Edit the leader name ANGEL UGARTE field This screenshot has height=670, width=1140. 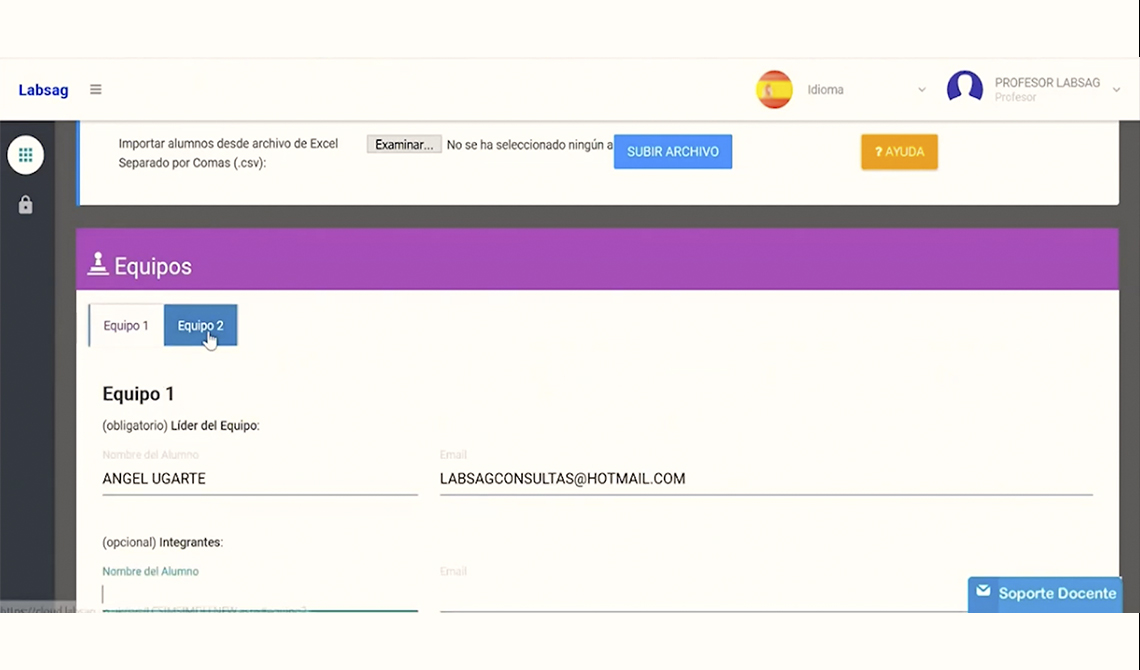pyautogui.click(x=260, y=479)
